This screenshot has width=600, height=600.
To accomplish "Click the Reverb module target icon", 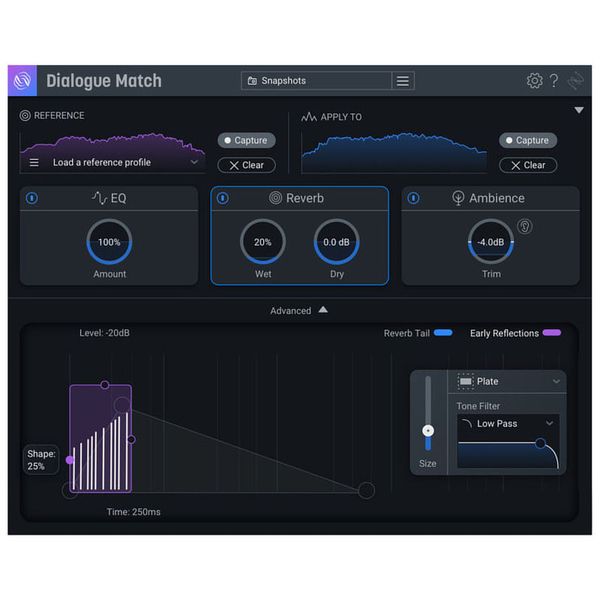I will (275, 198).
